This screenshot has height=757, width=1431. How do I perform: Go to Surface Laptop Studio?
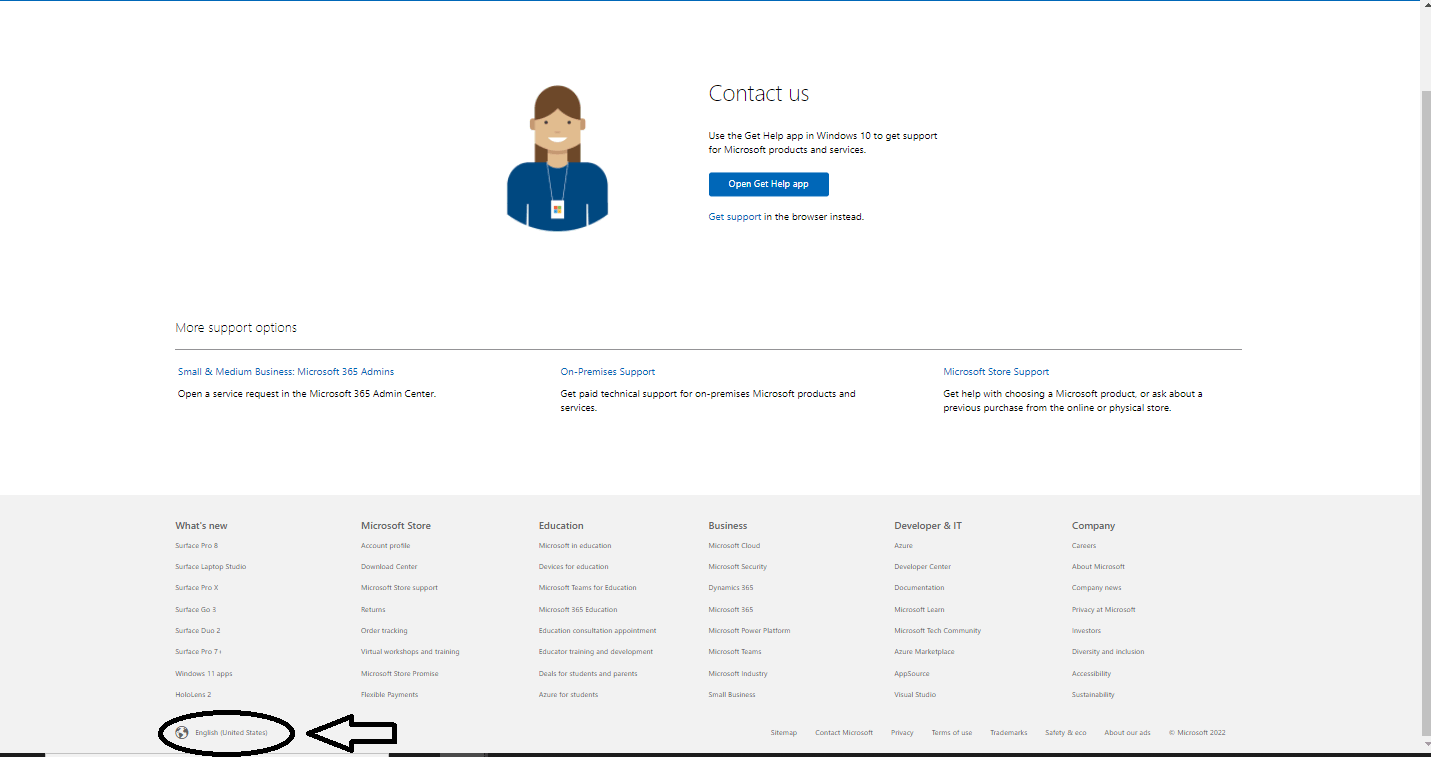point(210,567)
